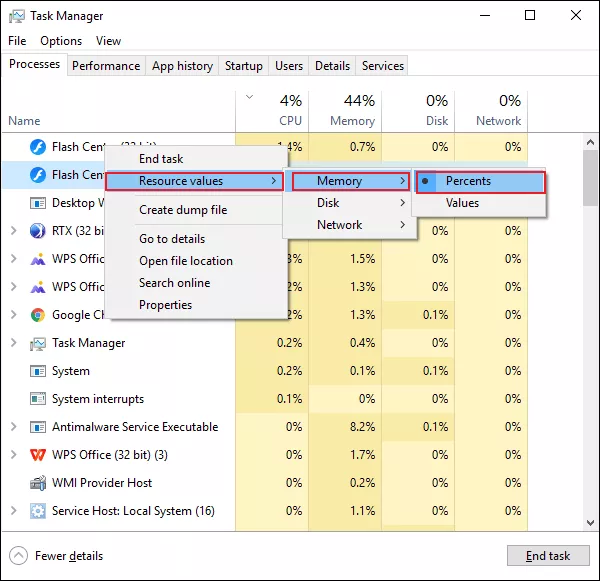Click the selected Flash Center process icon
This screenshot has width=600, height=581.
pyautogui.click(x=38, y=175)
